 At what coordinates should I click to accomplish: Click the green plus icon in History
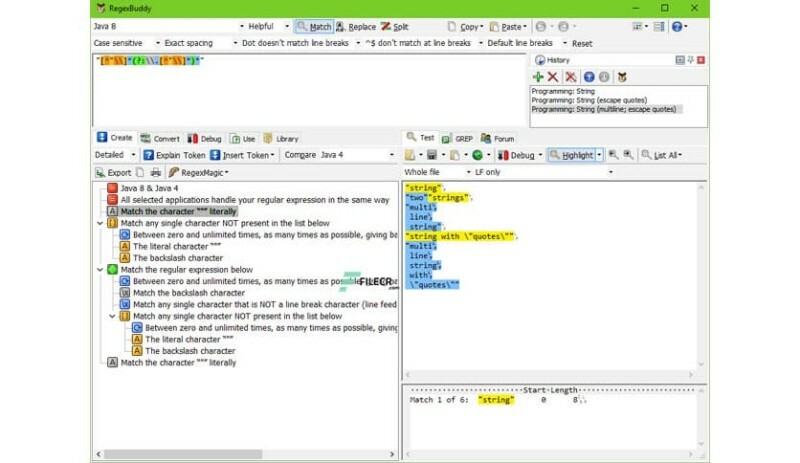540,76
